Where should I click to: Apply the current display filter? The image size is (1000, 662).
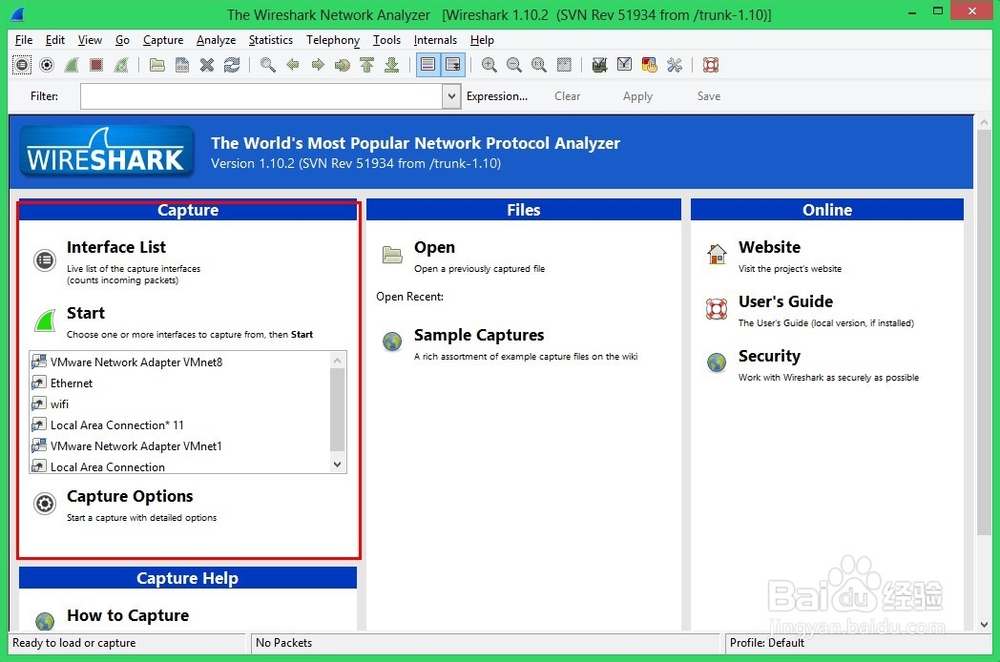[x=637, y=96]
